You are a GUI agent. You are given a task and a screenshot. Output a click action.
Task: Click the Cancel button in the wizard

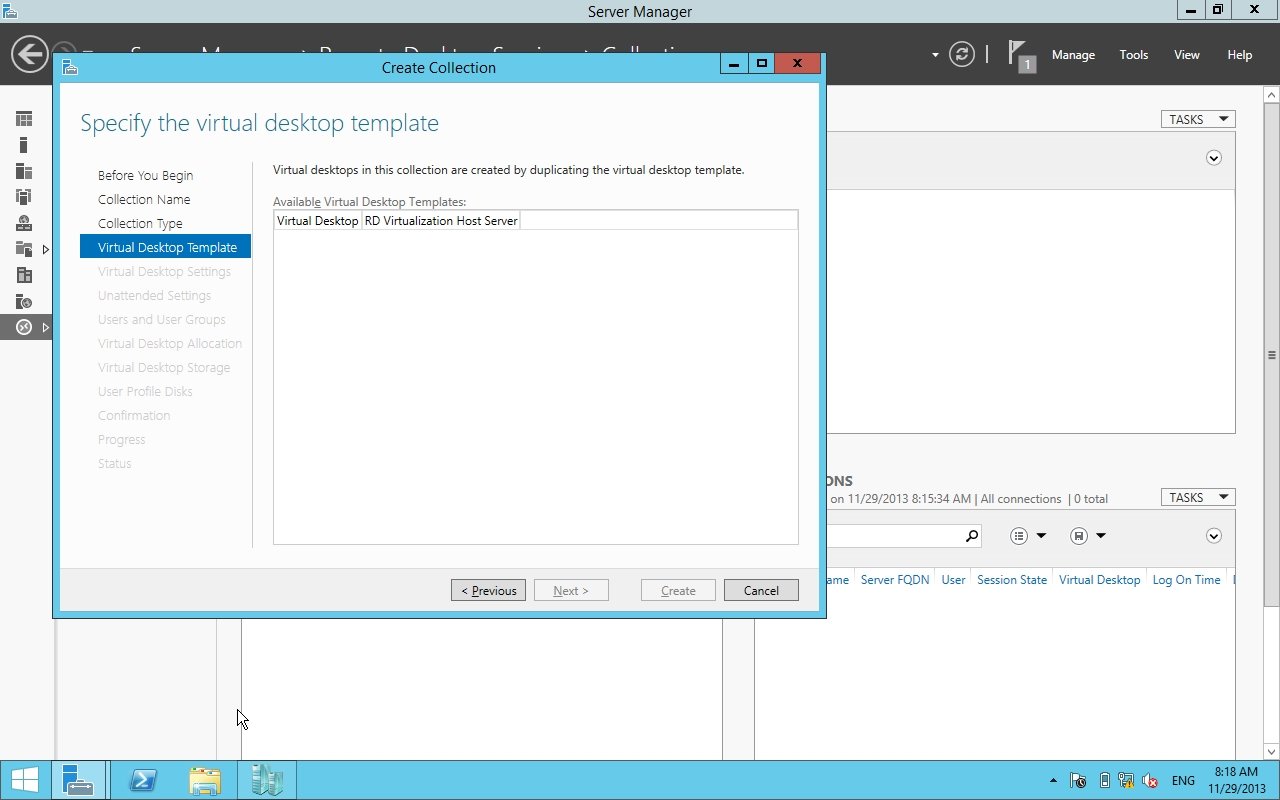pos(761,590)
